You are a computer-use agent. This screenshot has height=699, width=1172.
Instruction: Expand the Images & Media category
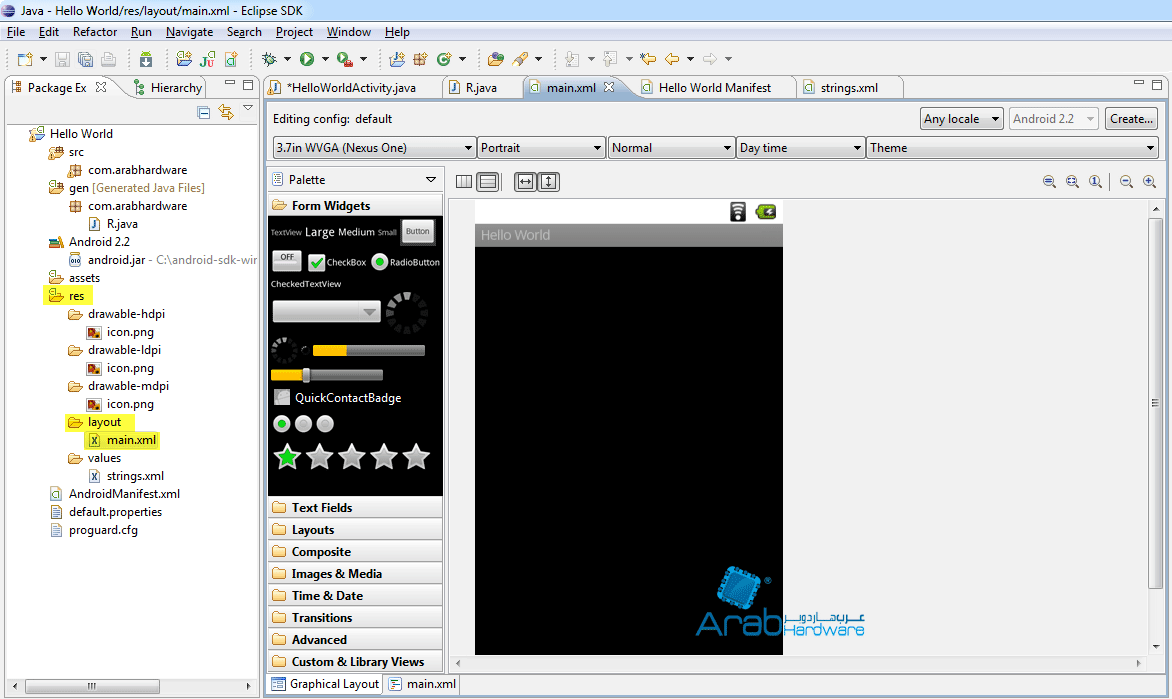pyautogui.click(x=355, y=573)
